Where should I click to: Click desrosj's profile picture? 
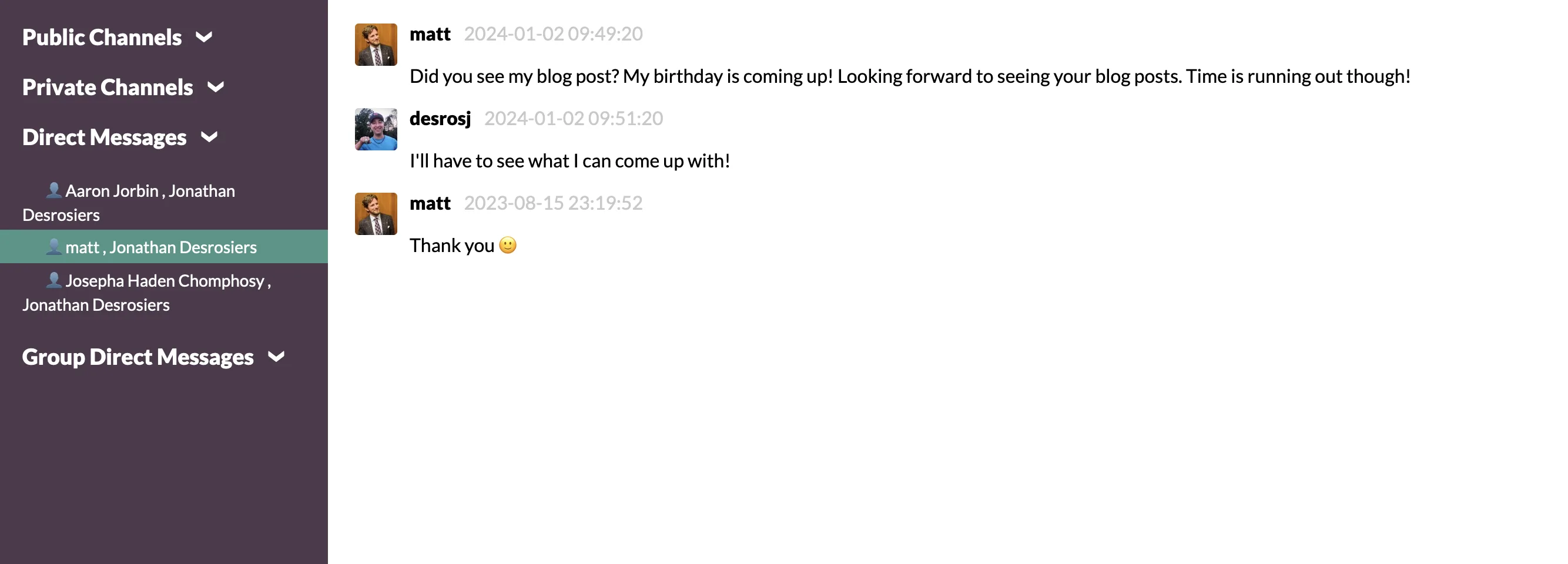(376, 129)
